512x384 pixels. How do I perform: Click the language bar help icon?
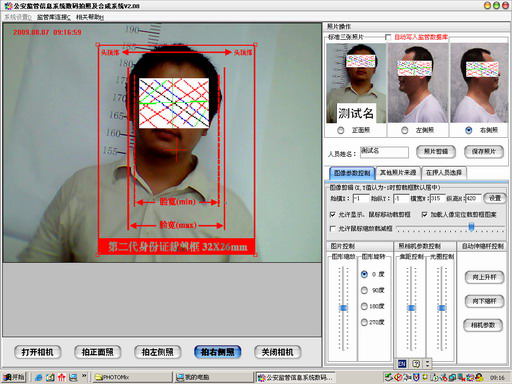pos(416,364)
